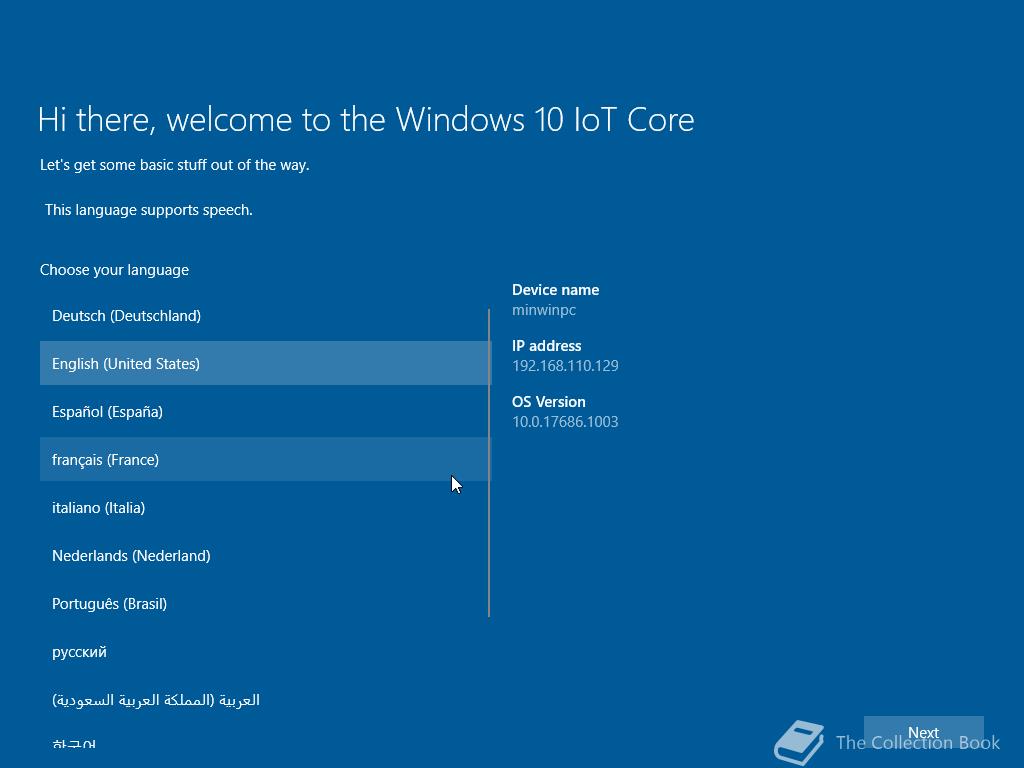The height and width of the screenshot is (768, 1024).
Task: Select English (United States) language
Action: point(264,363)
